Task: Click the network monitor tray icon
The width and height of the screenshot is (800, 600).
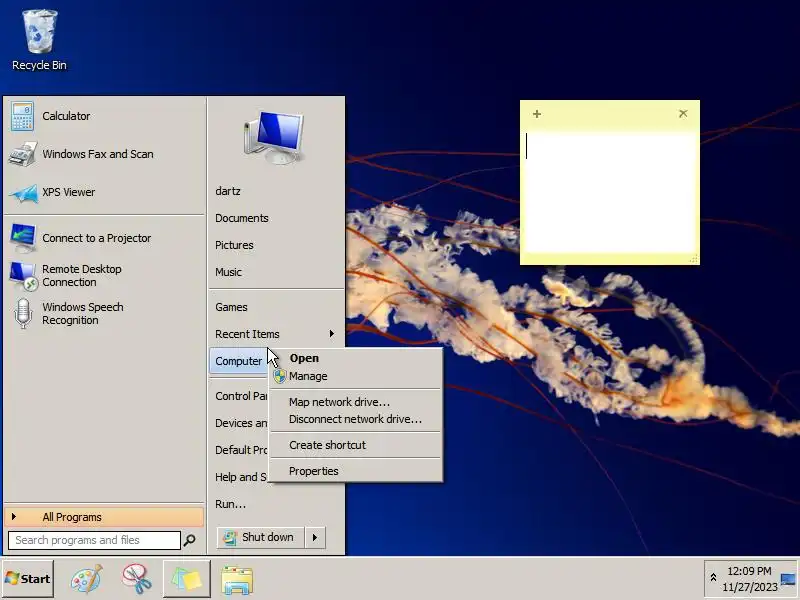Action: [788, 580]
